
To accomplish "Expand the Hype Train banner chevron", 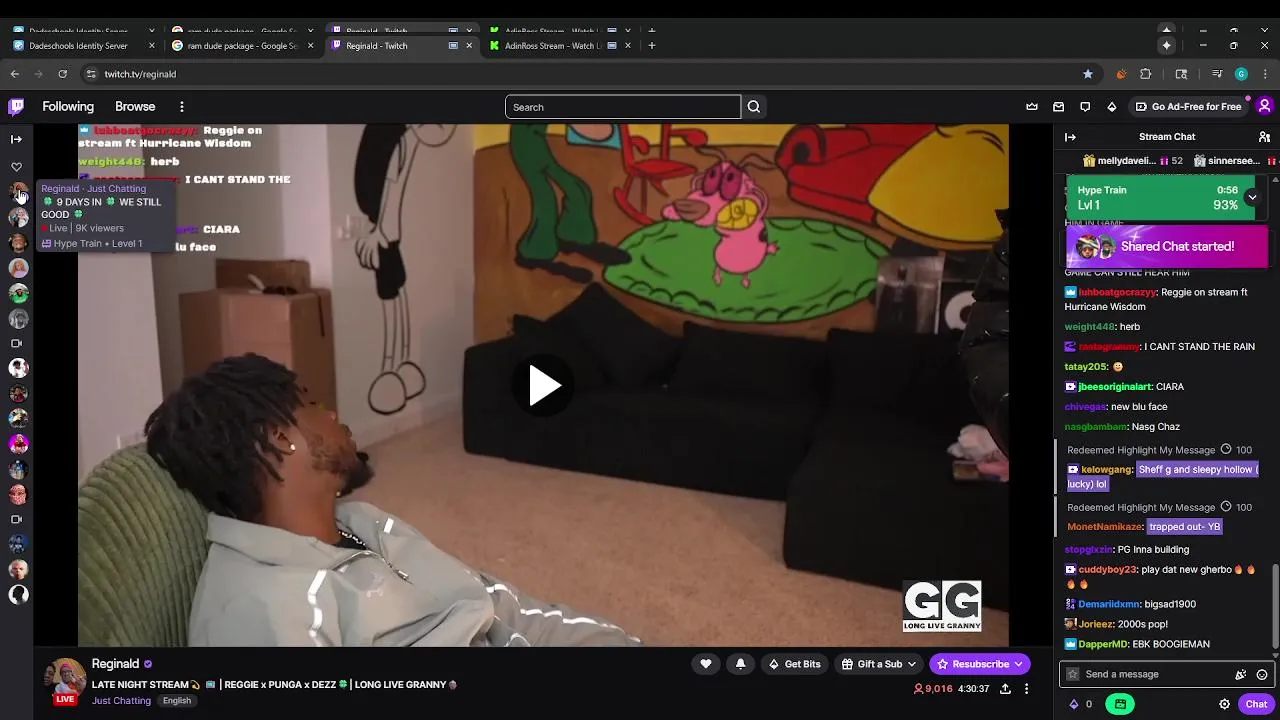I will point(1252,197).
